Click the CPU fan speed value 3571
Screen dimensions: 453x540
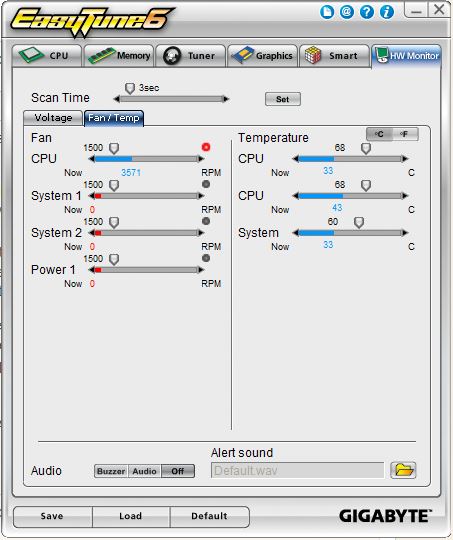tap(131, 173)
